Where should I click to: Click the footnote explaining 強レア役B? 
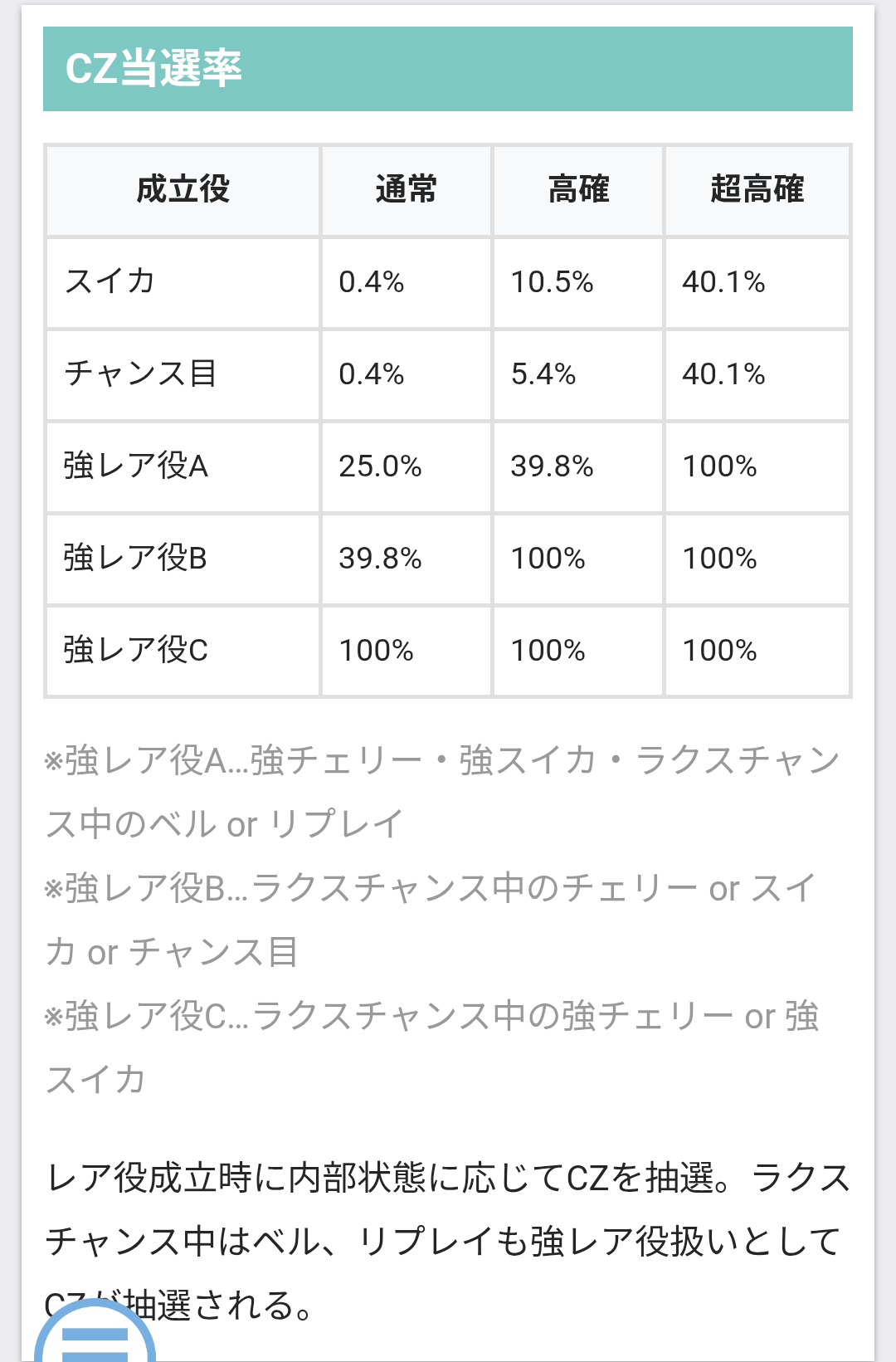pos(431,920)
